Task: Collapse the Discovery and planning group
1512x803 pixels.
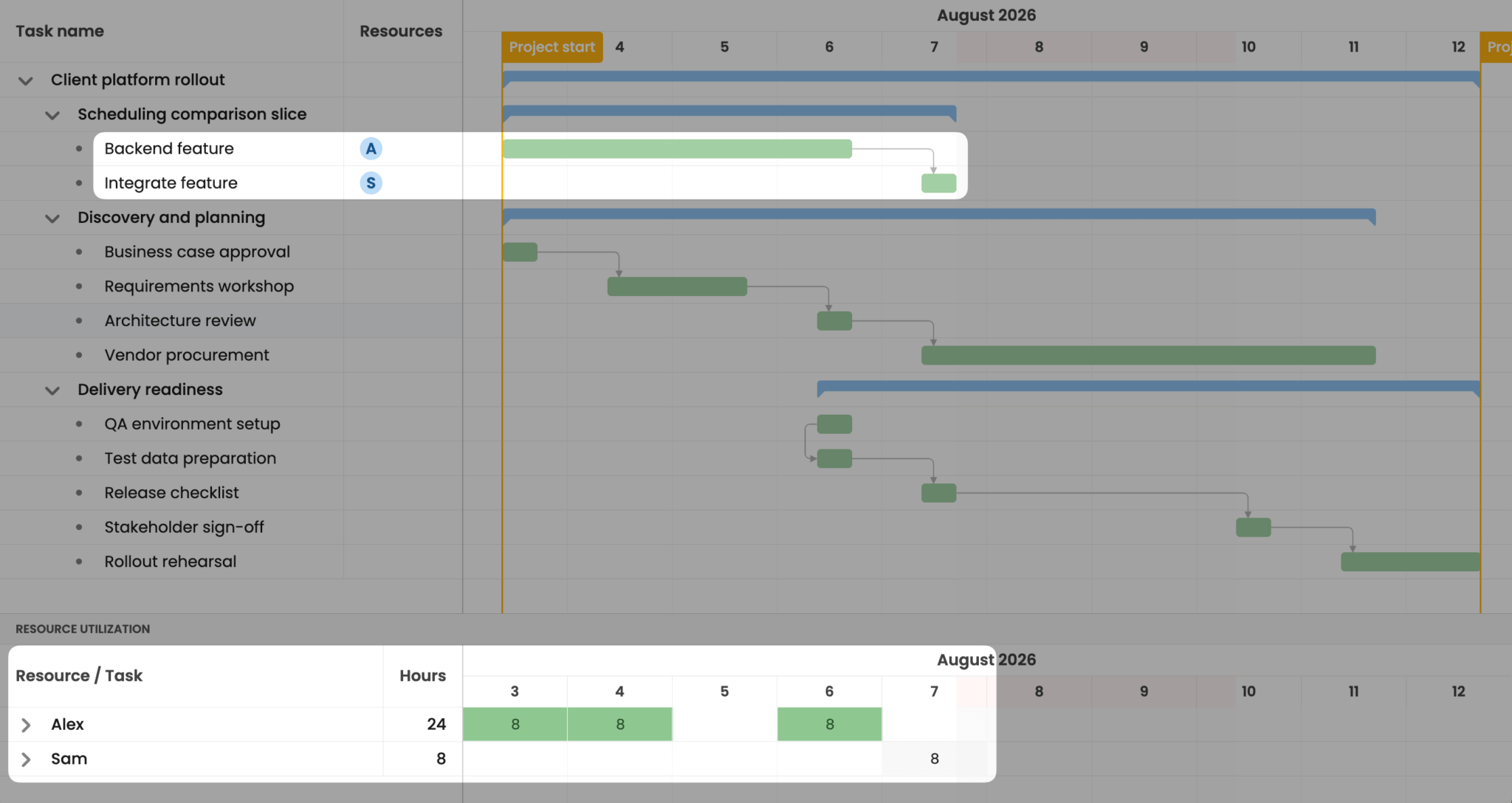Action: point(52,218)
